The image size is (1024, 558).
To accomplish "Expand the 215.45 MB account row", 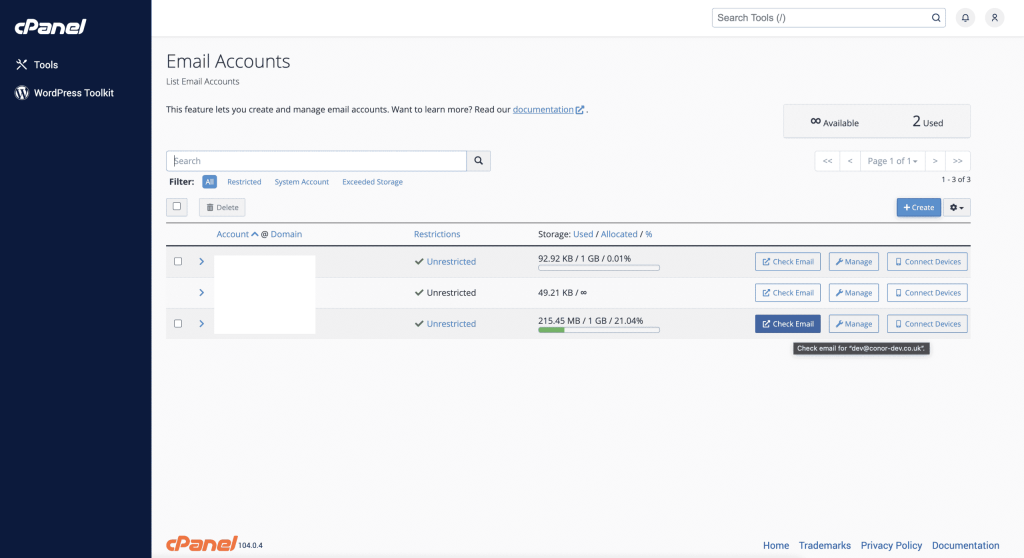I will tap(201, 323).
